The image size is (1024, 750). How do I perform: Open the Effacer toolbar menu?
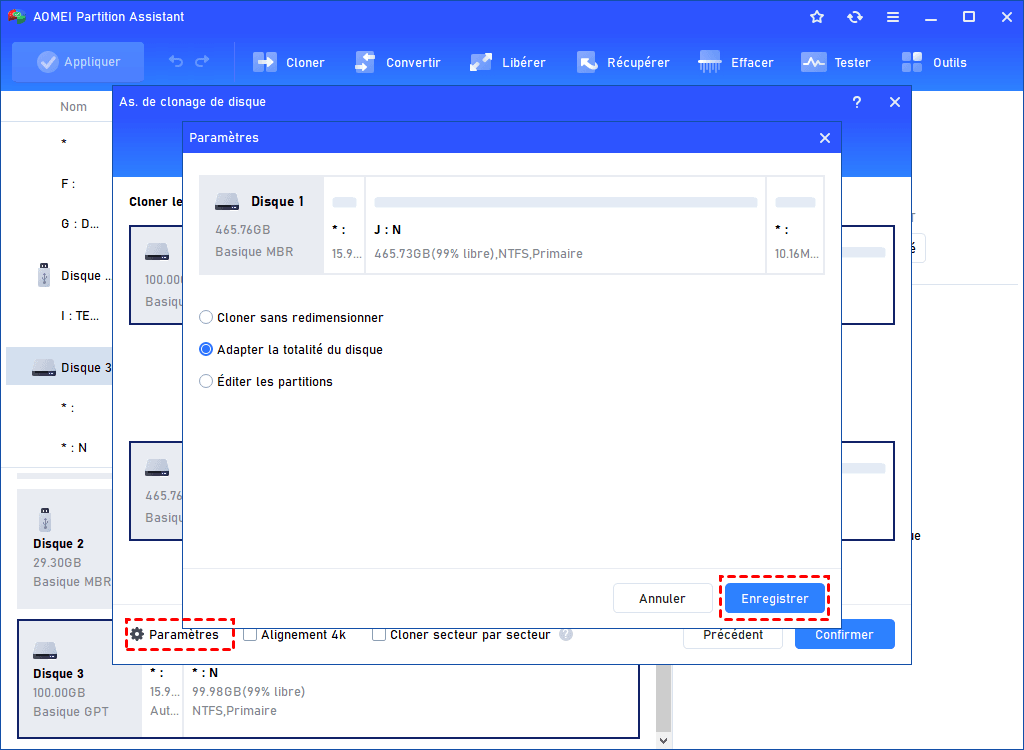coord(735,63)
